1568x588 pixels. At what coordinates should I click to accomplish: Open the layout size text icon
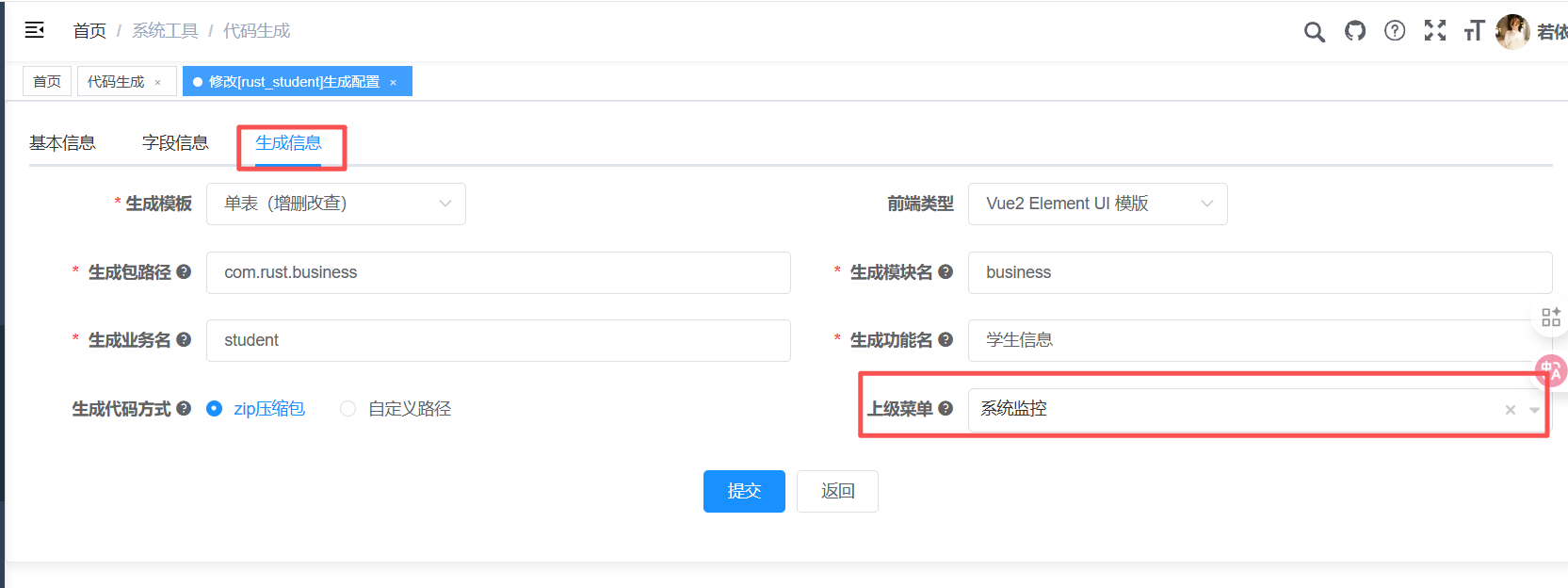coord(1474,31)
